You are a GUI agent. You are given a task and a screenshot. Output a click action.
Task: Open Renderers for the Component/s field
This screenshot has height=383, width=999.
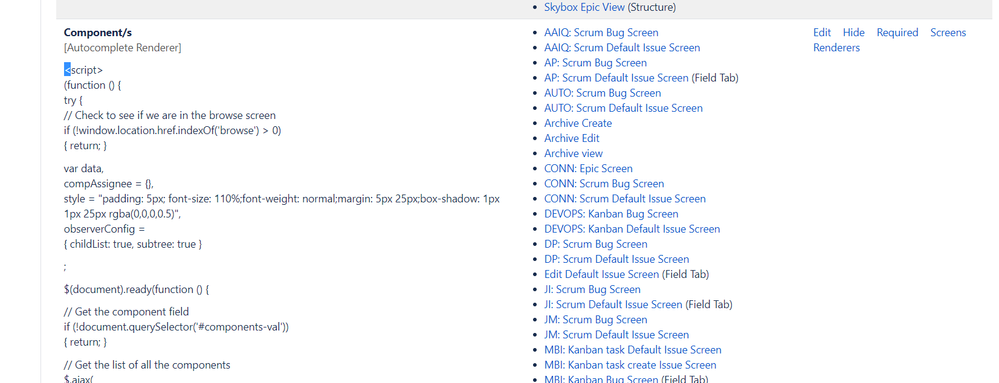tap(836, 48)
